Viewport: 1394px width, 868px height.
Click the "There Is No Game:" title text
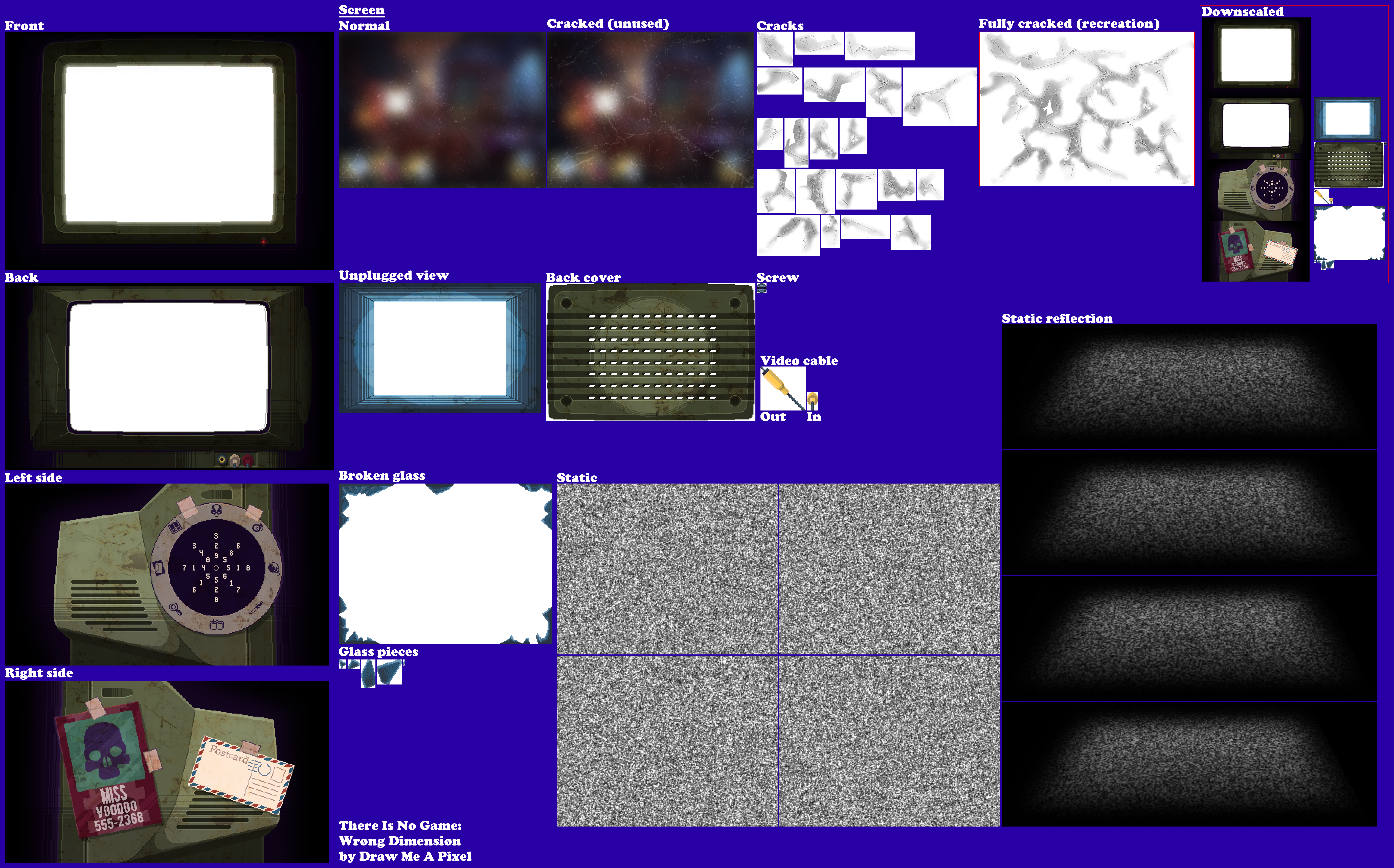tap(400, 825)
